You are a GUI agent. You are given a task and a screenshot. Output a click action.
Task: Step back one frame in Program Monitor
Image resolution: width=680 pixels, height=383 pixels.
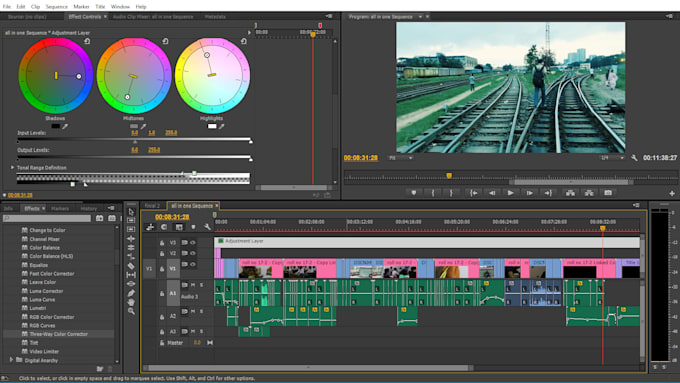tap(492, 193)
